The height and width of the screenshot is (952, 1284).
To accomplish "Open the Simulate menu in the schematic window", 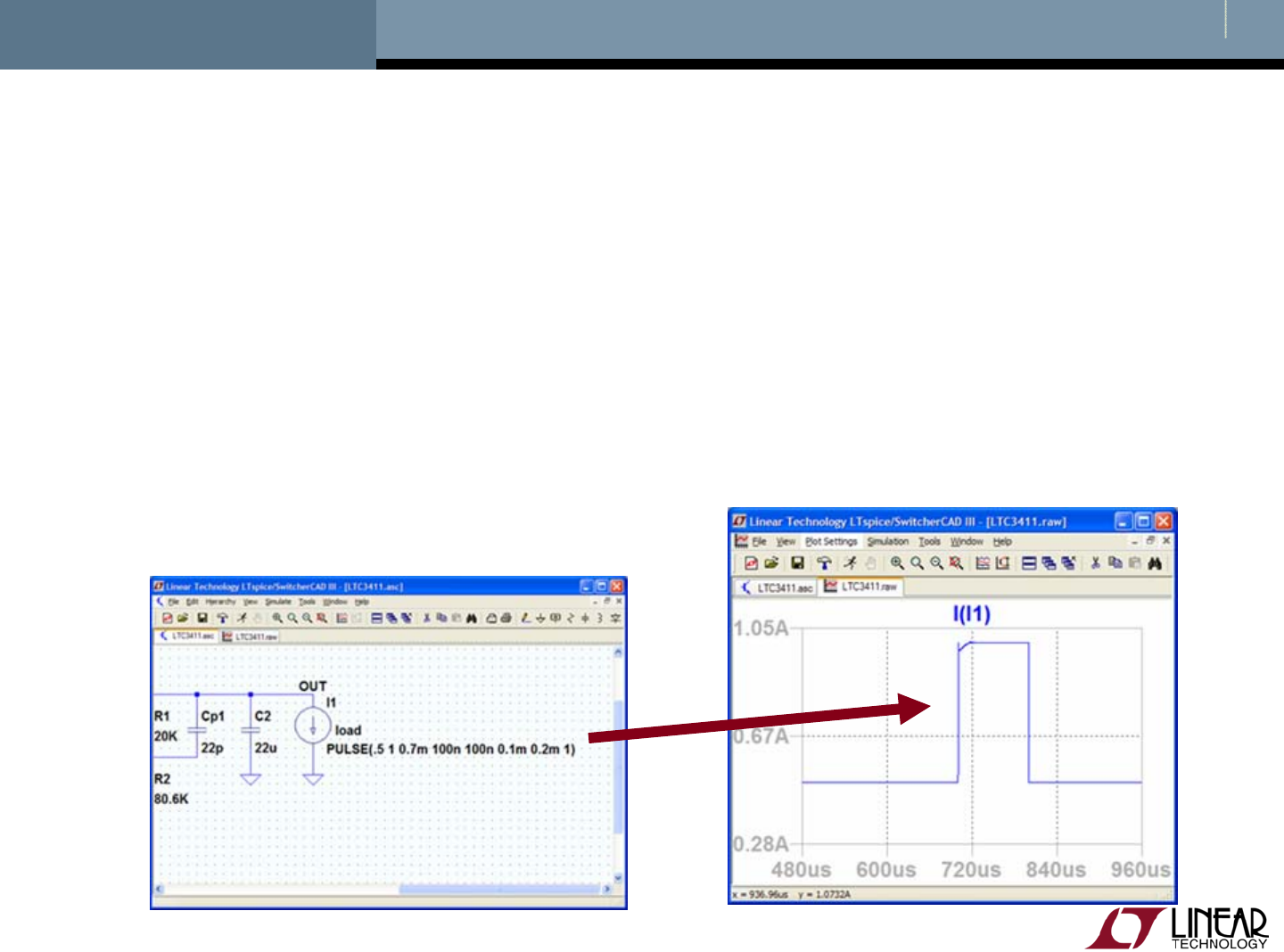I will coord(278,602).
